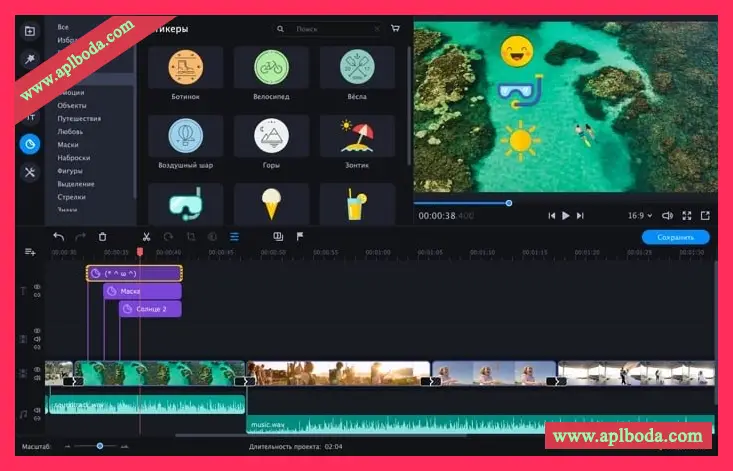Detach the preview window
The height and width of the screenshot is (471, 733).
[705, 215]
